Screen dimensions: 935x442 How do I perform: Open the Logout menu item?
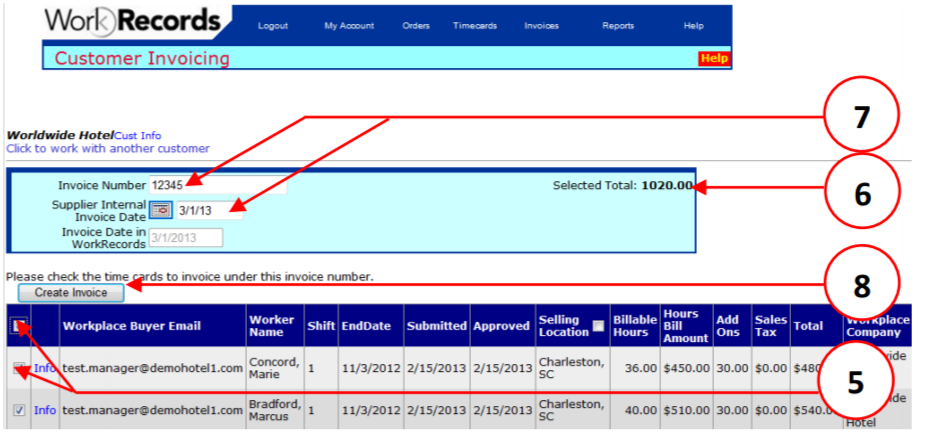(273, 26)
